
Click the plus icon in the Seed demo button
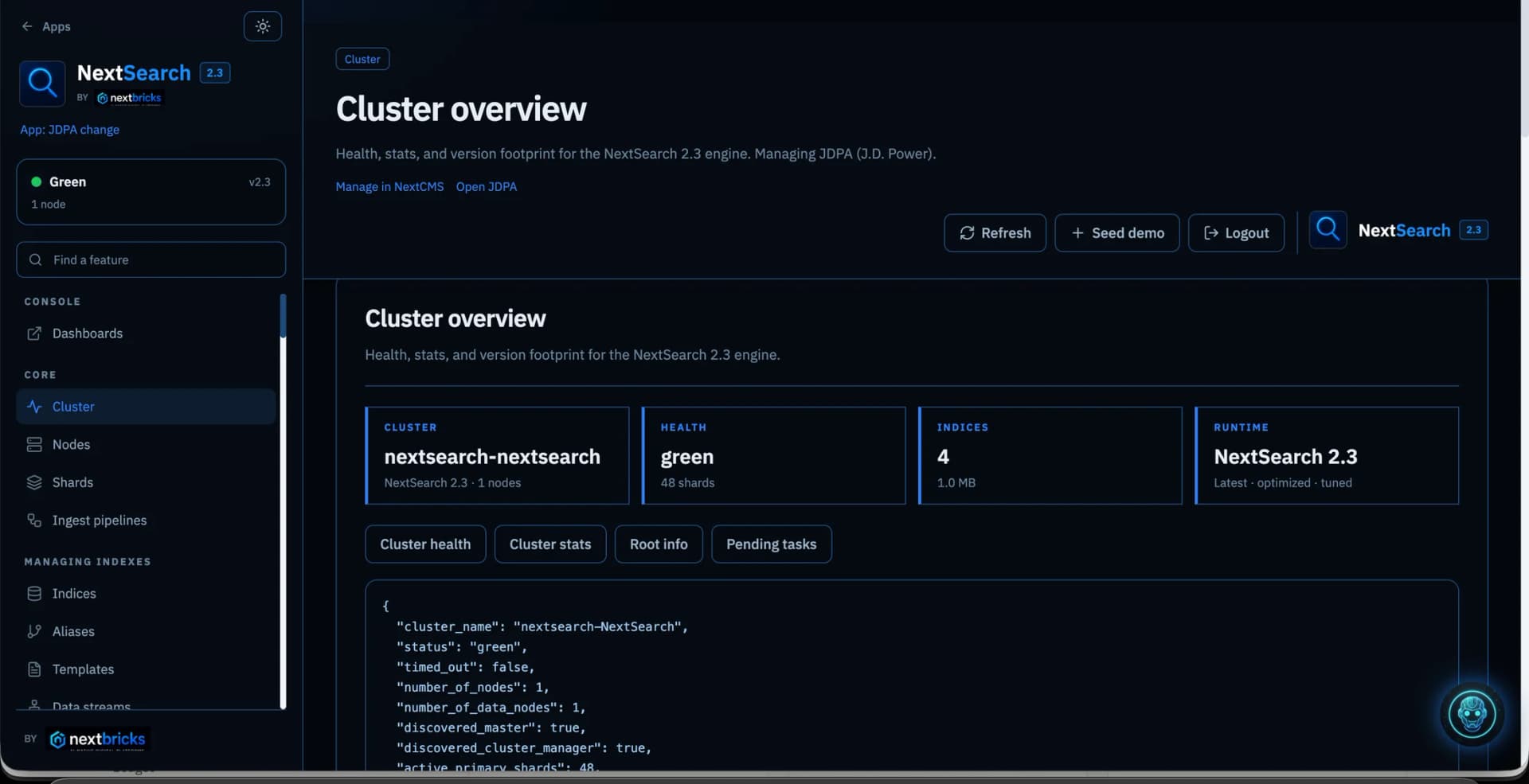[1077, 233]
